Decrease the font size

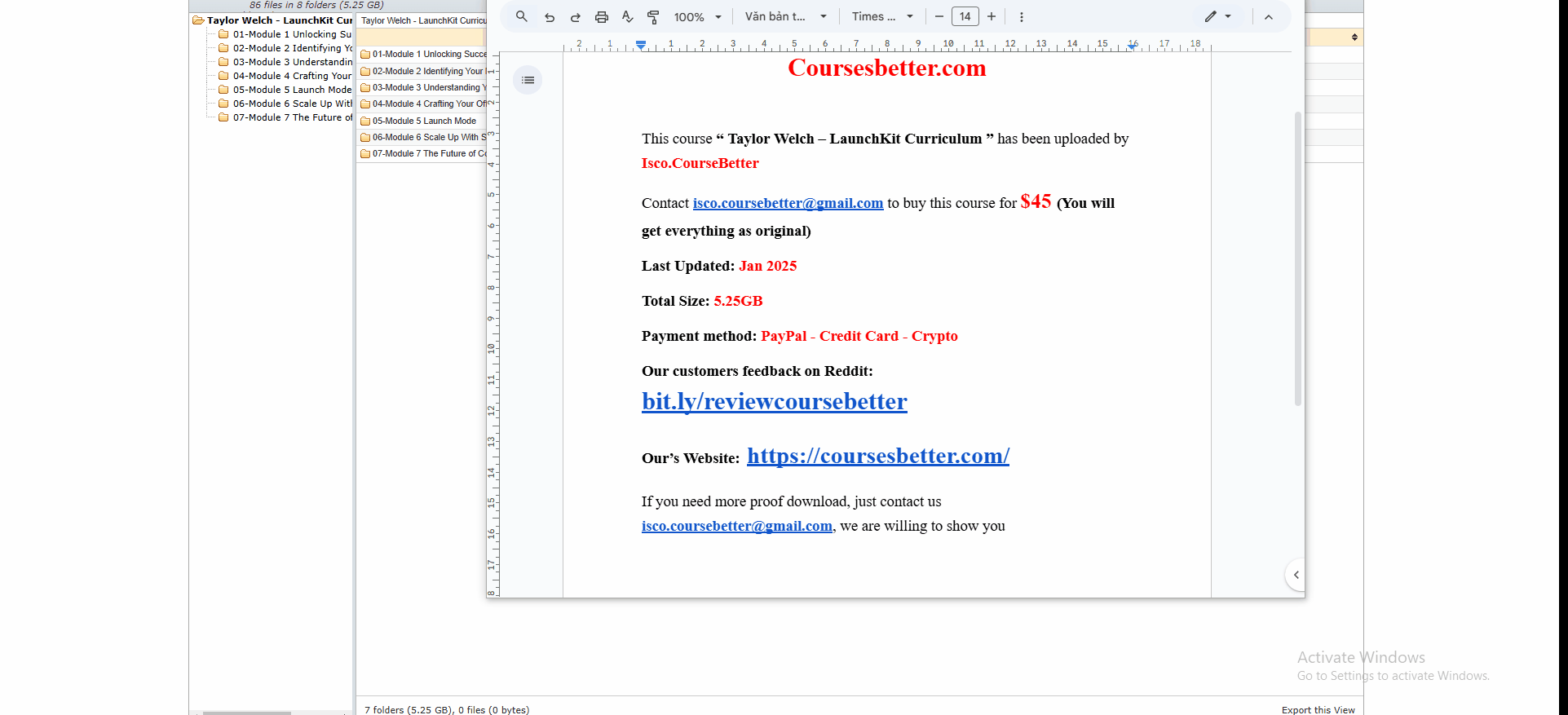(939, 16)
